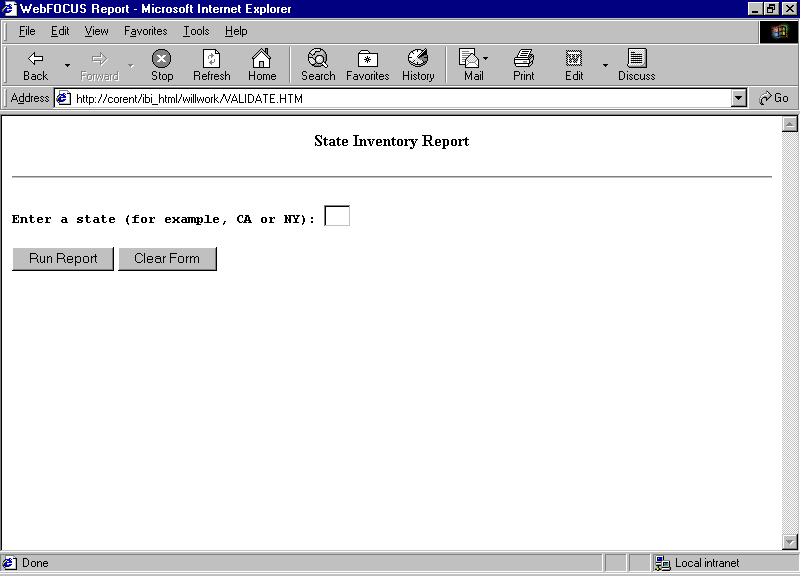Click the Run Report button
The image size is (800, 576).
(x=63, y=259)
